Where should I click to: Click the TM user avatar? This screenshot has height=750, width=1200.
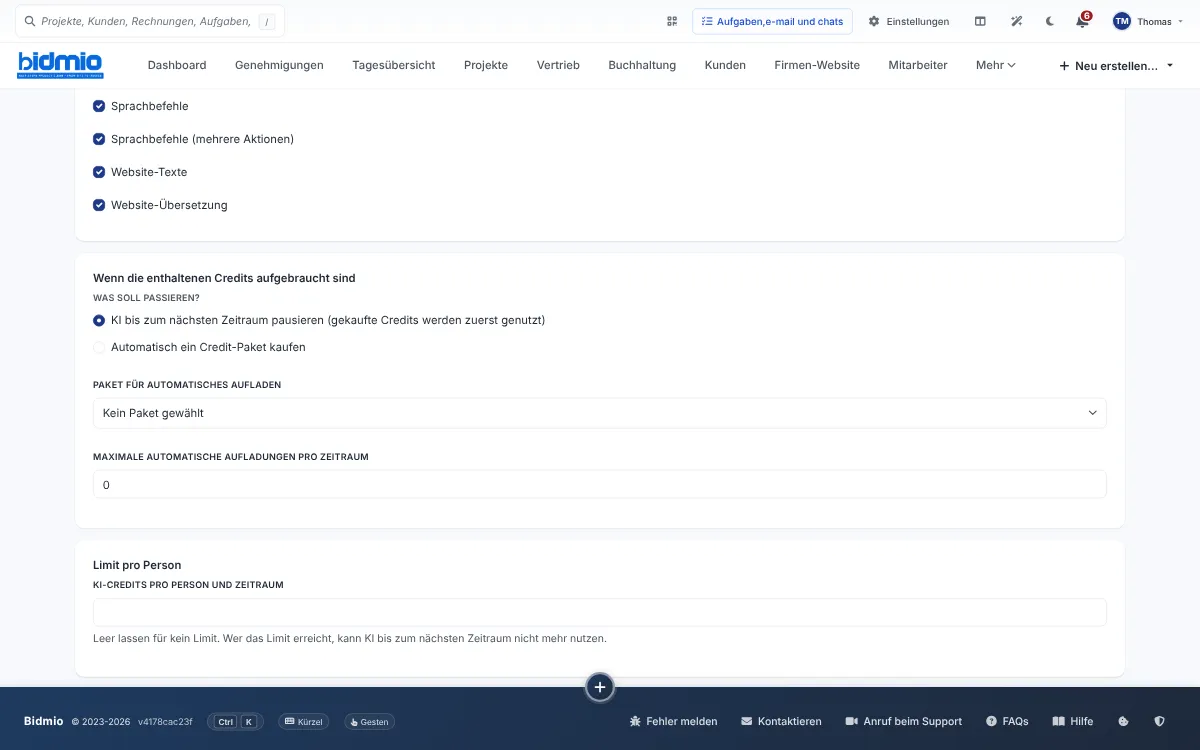click(1122, 21)
